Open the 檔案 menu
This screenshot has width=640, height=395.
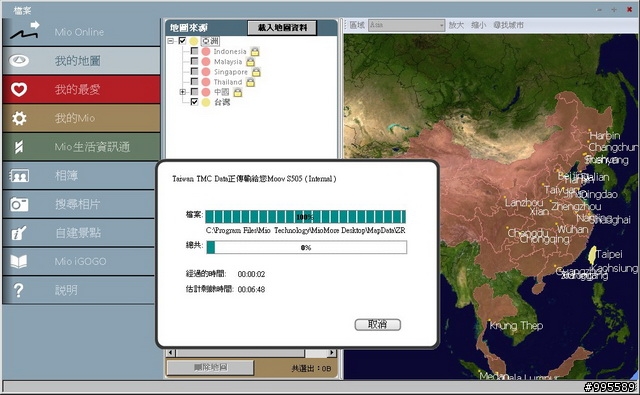coord(22,11)
